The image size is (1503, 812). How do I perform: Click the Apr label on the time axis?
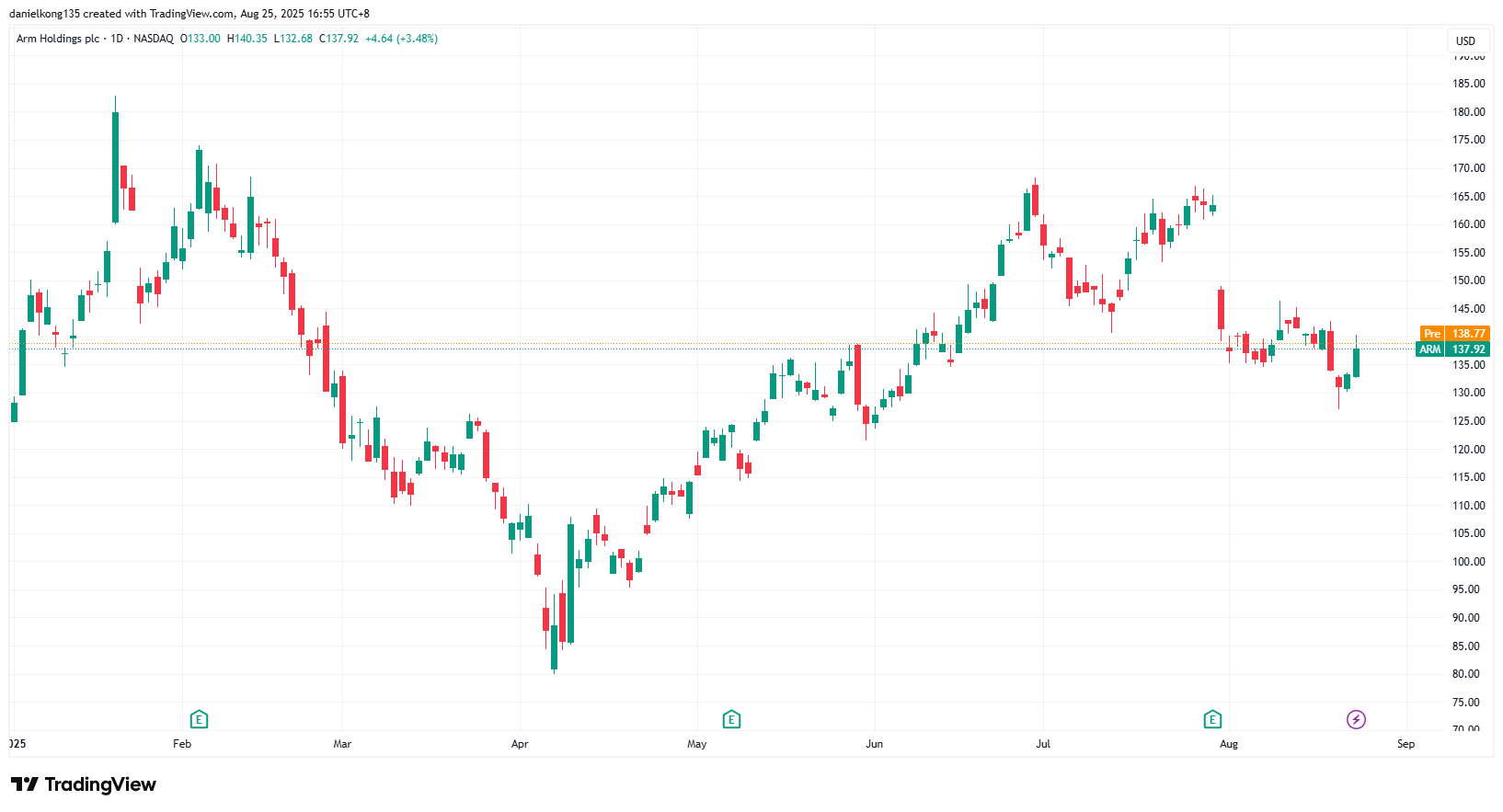pyautogui.click(x=520, y=744)
